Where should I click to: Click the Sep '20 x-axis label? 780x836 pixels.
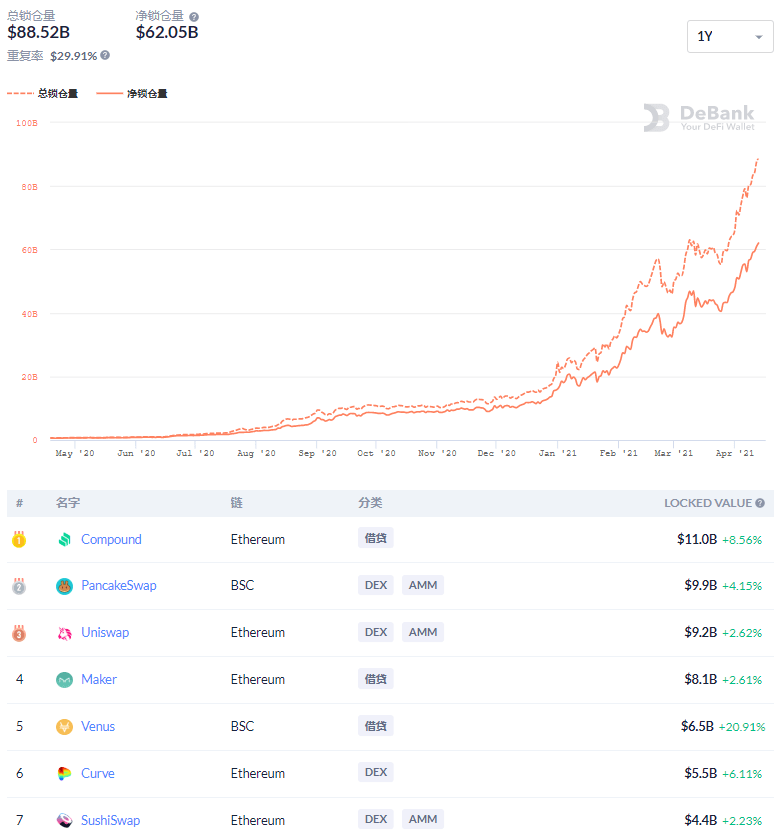317,453
